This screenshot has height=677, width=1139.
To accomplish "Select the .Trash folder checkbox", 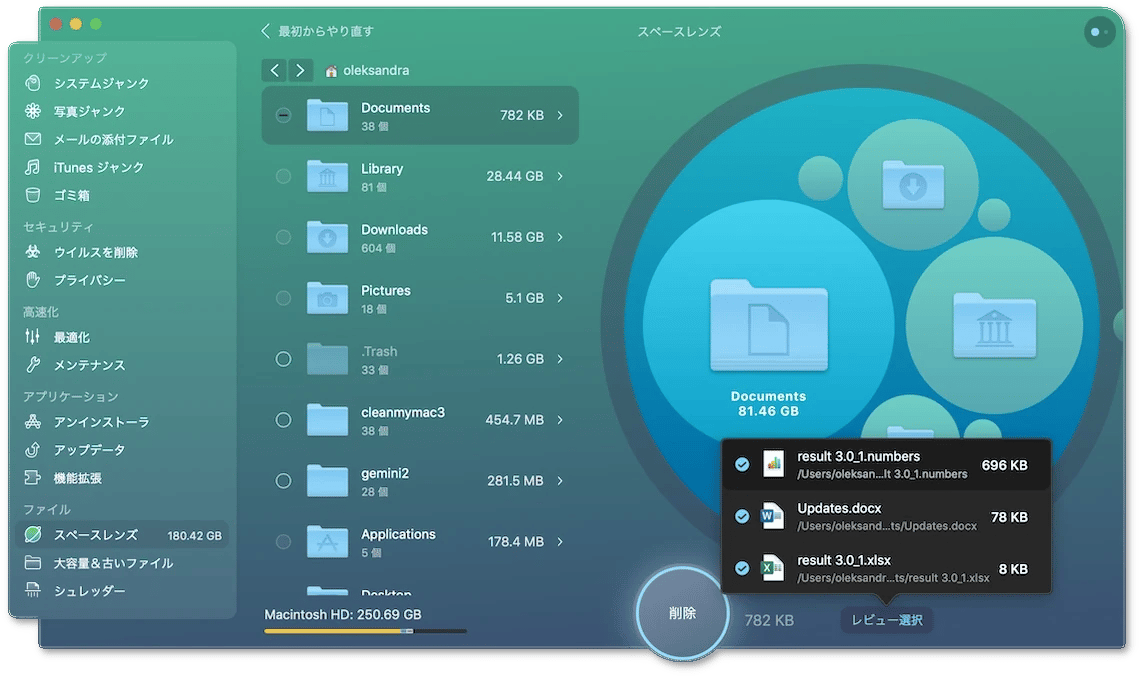I will point(283,359).
